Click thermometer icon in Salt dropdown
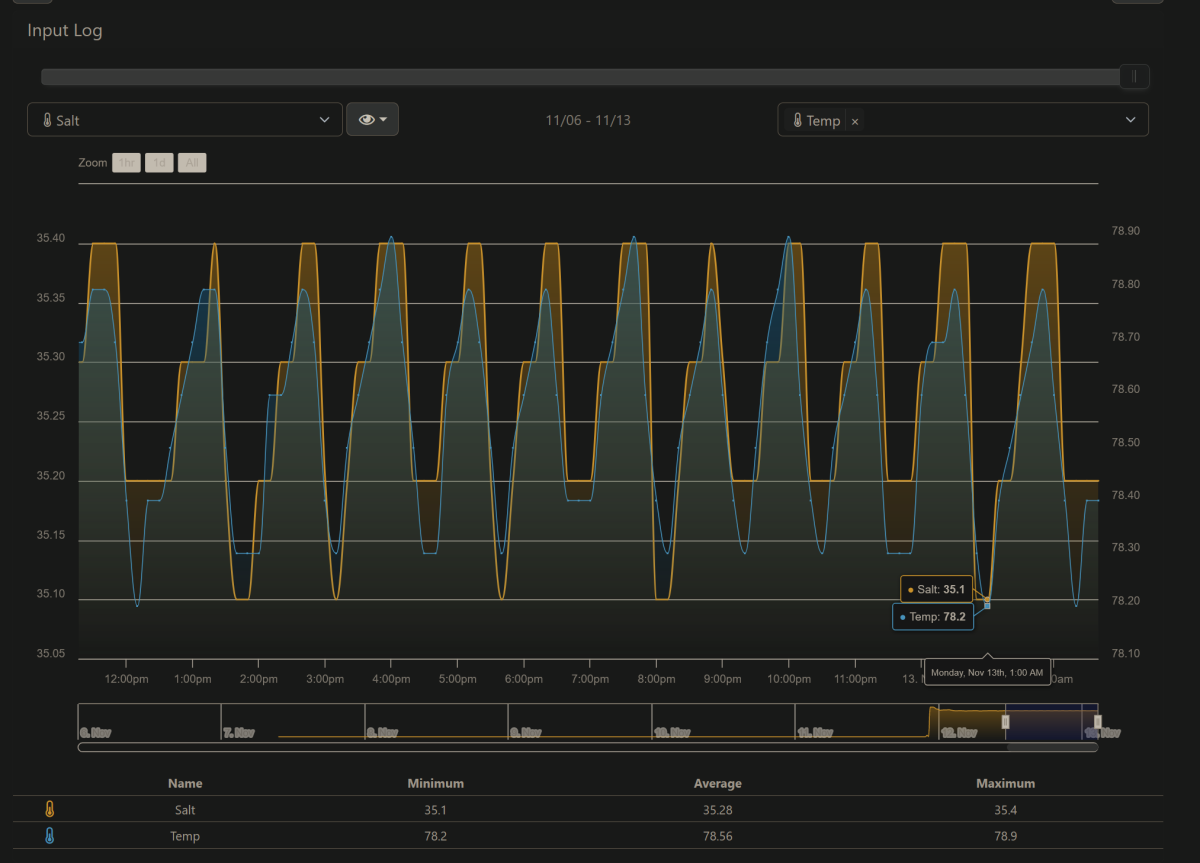Screen dimensions: 1200x863 pos(47,120)
